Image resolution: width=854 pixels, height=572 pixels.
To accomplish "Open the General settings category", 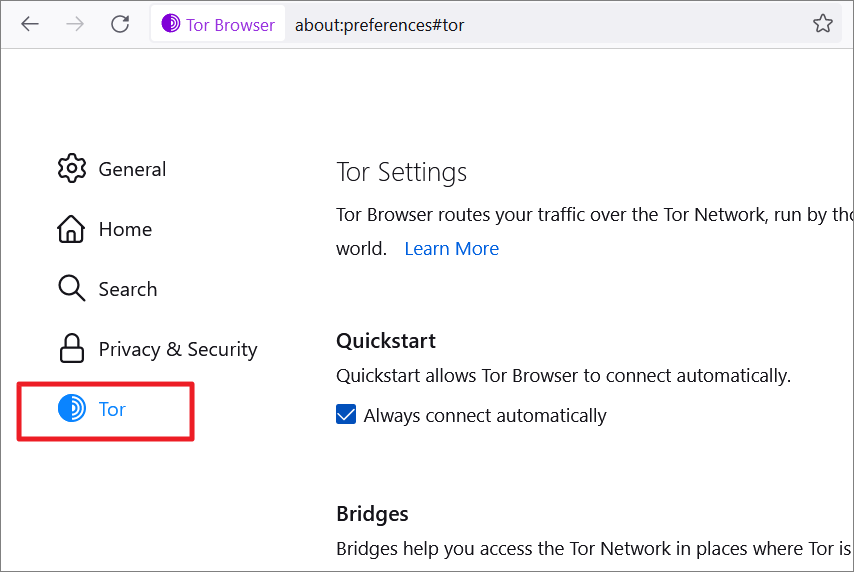I will pos(132,169).
